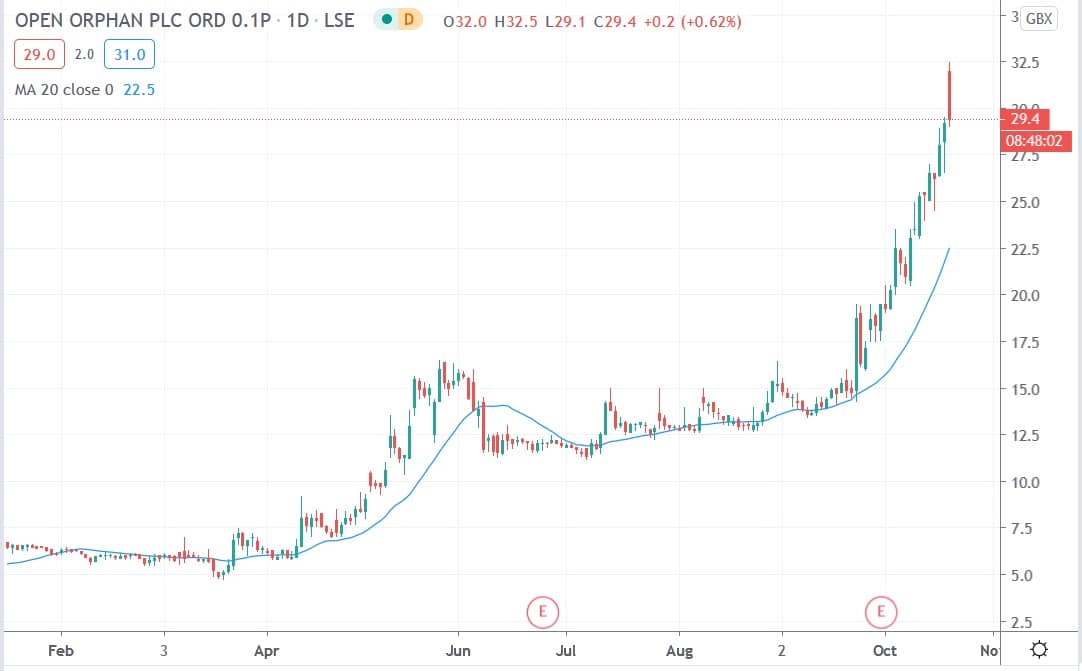Click the blue 31.0 buy price button

(130, 55)
